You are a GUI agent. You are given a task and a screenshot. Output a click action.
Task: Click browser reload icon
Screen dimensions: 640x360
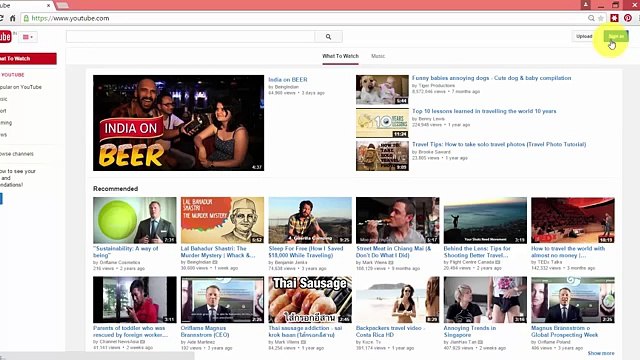pyautogui.click(x=1, y=18)
